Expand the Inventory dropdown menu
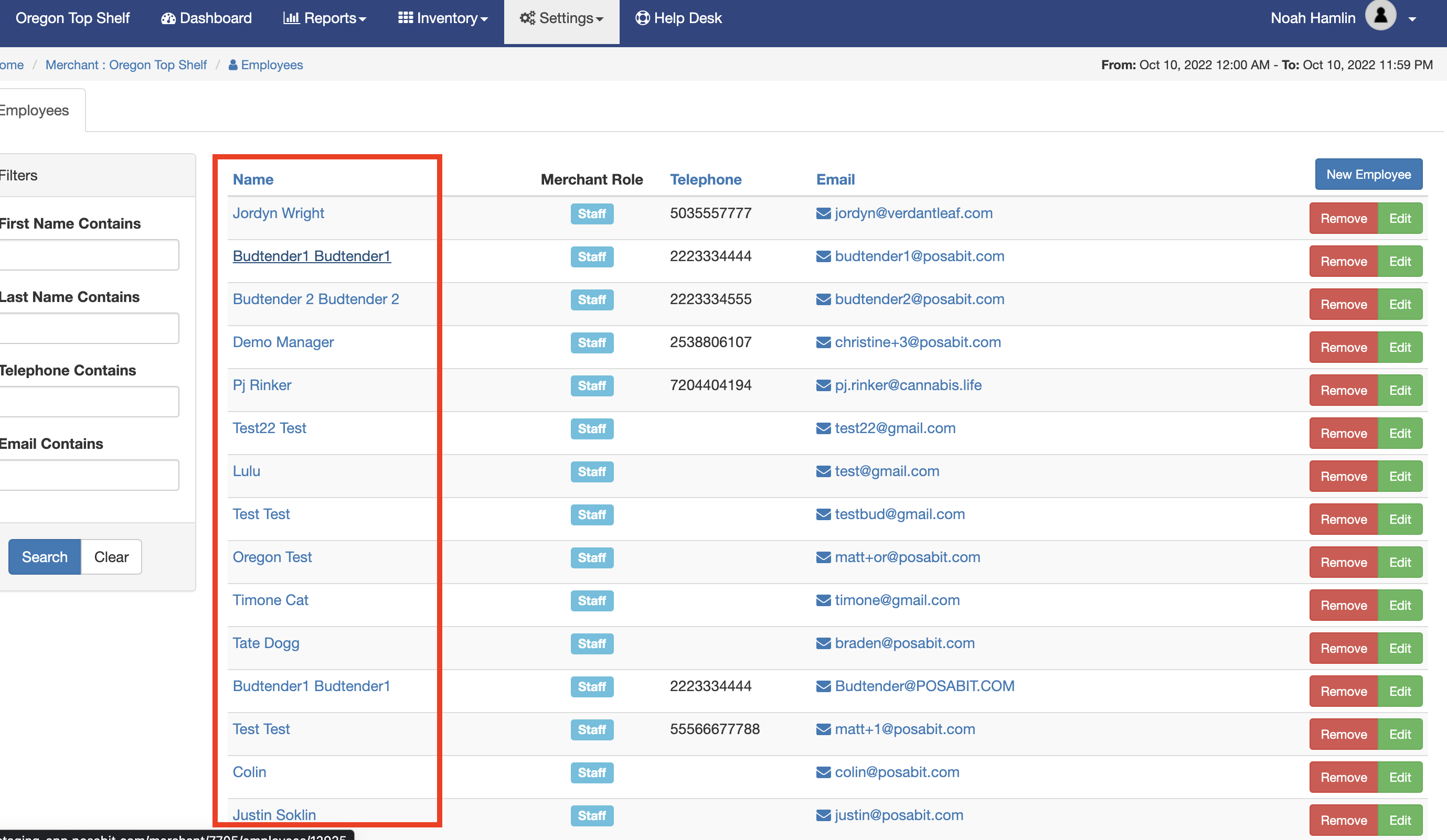This screenshot has width=1447, height=840. (x=443, y=18)
